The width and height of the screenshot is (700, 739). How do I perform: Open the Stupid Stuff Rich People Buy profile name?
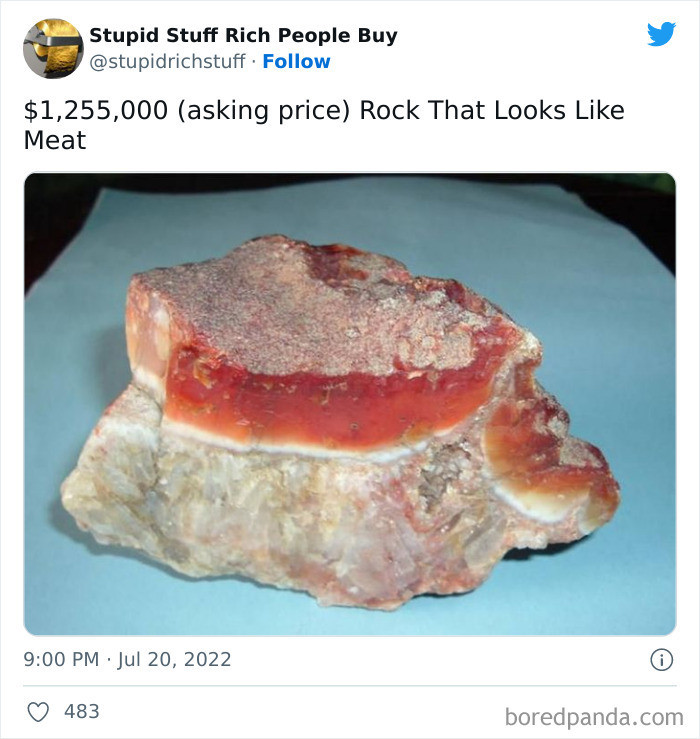coord(243,35)
